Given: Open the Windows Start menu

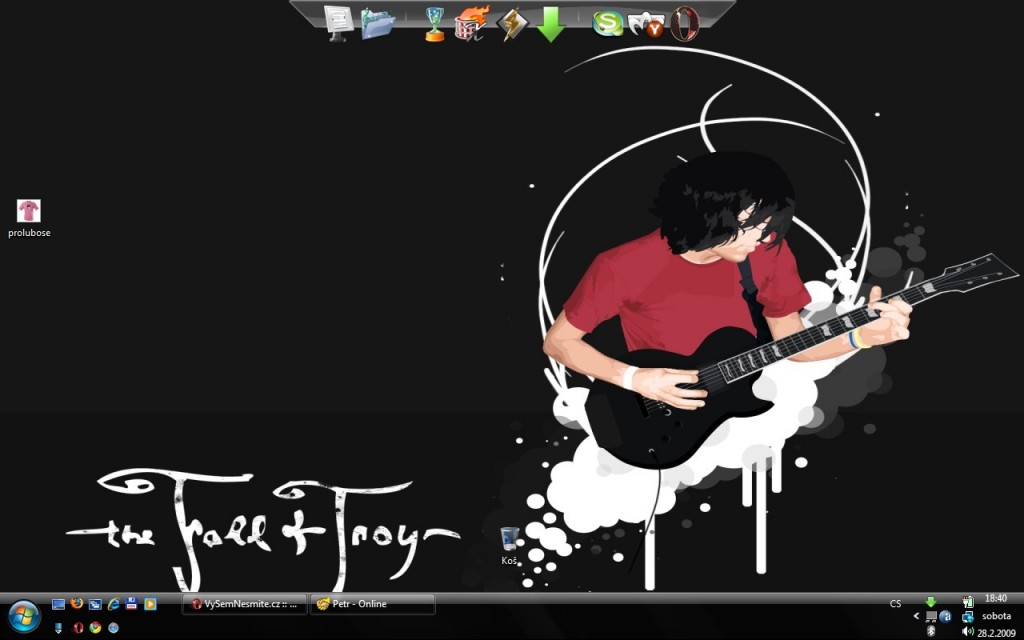Looking at the screenshot, I should point(24,616).
